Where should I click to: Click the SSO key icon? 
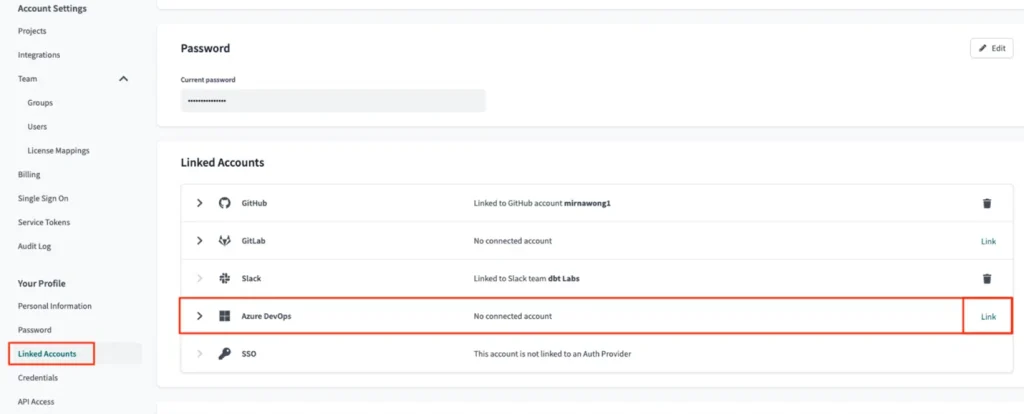point(225,354)
